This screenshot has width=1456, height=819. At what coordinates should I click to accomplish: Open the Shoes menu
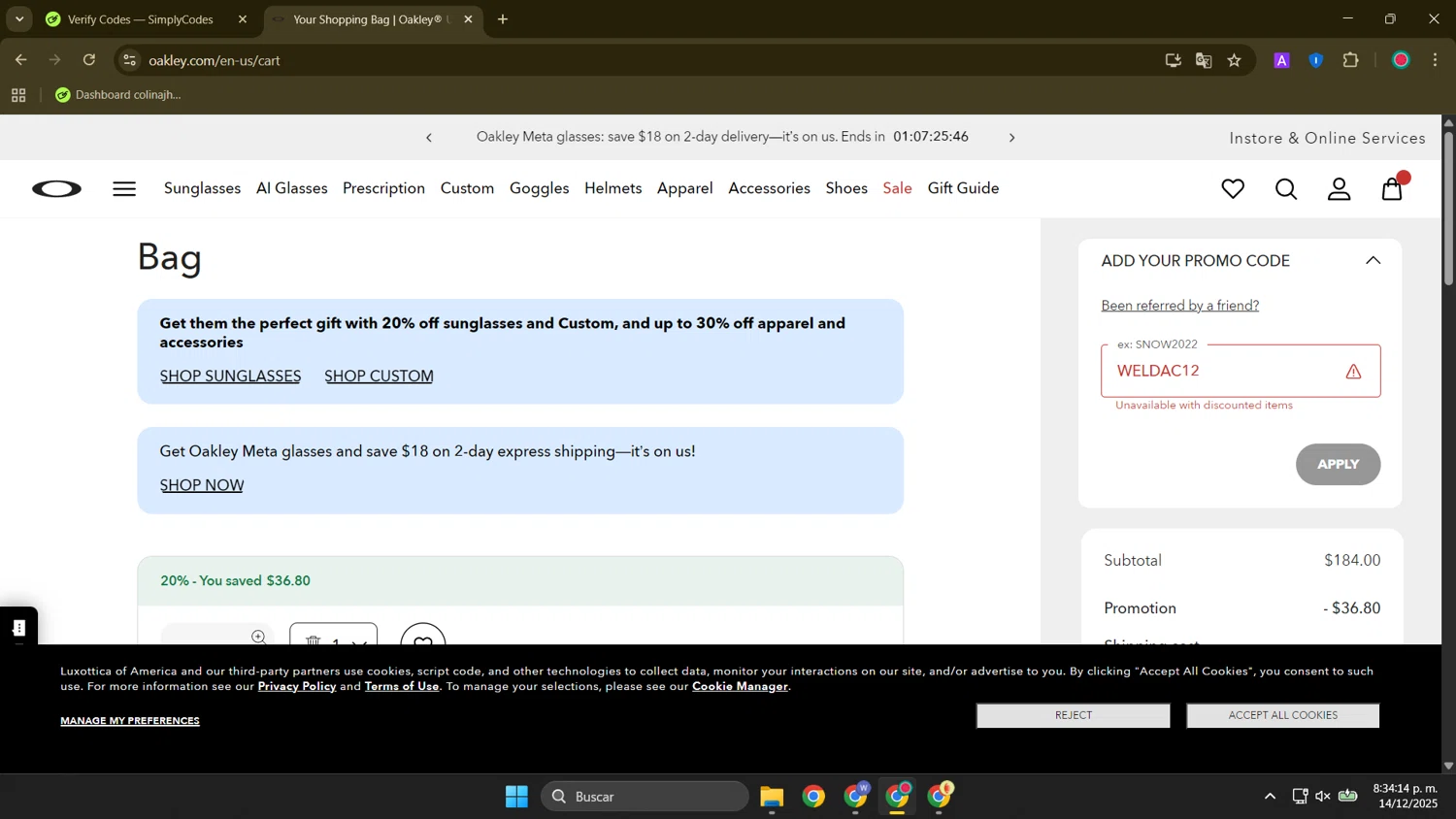click(x=846, y=188)
